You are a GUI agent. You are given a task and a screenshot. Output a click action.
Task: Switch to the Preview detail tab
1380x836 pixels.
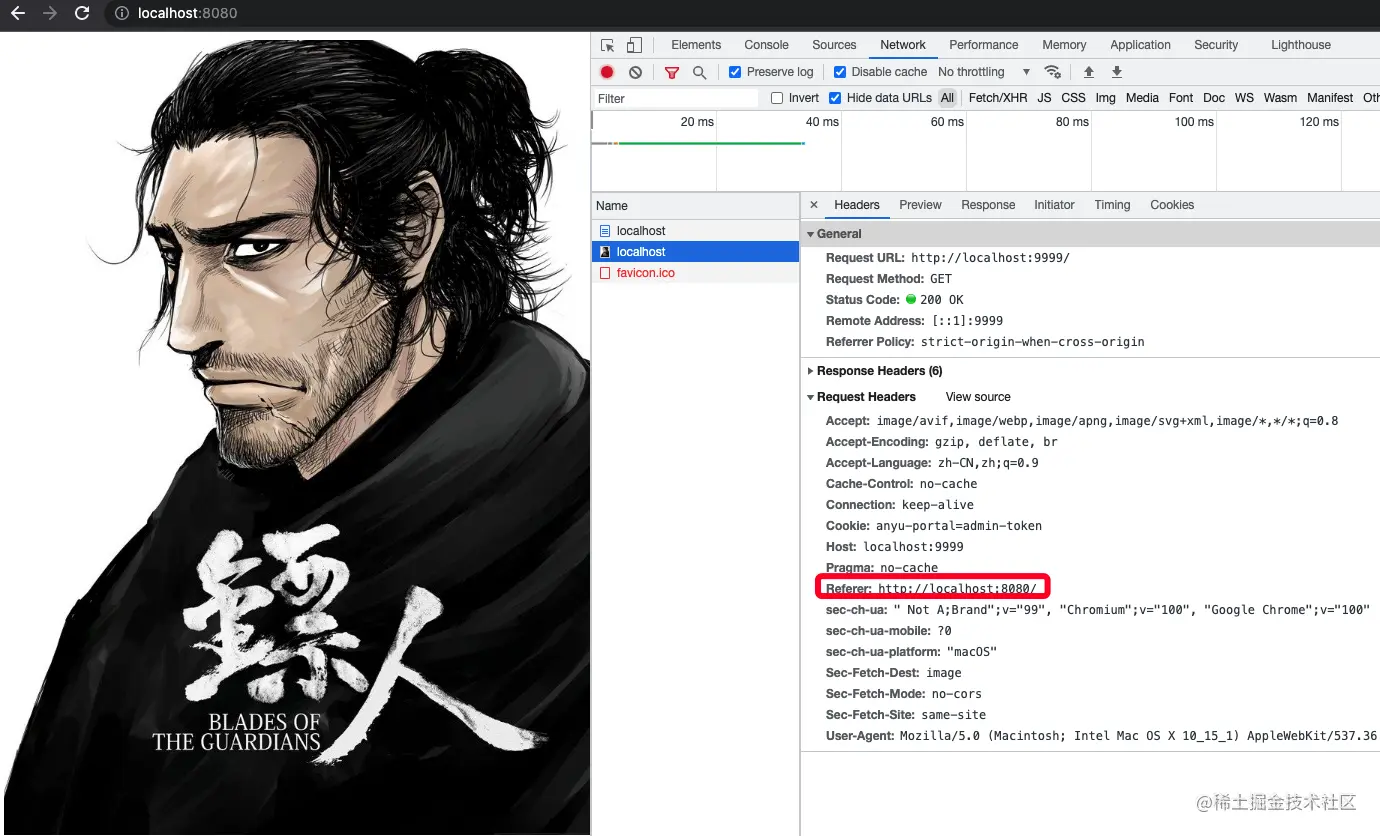pos(920,205)
